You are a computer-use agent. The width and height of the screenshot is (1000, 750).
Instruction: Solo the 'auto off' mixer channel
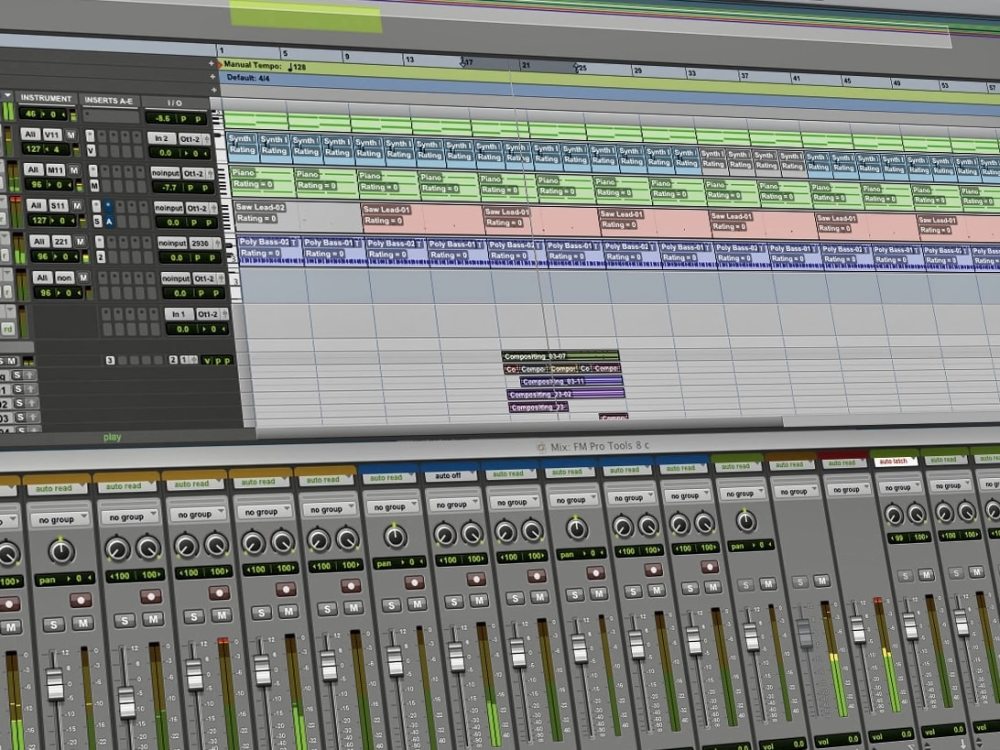(453, 601)
